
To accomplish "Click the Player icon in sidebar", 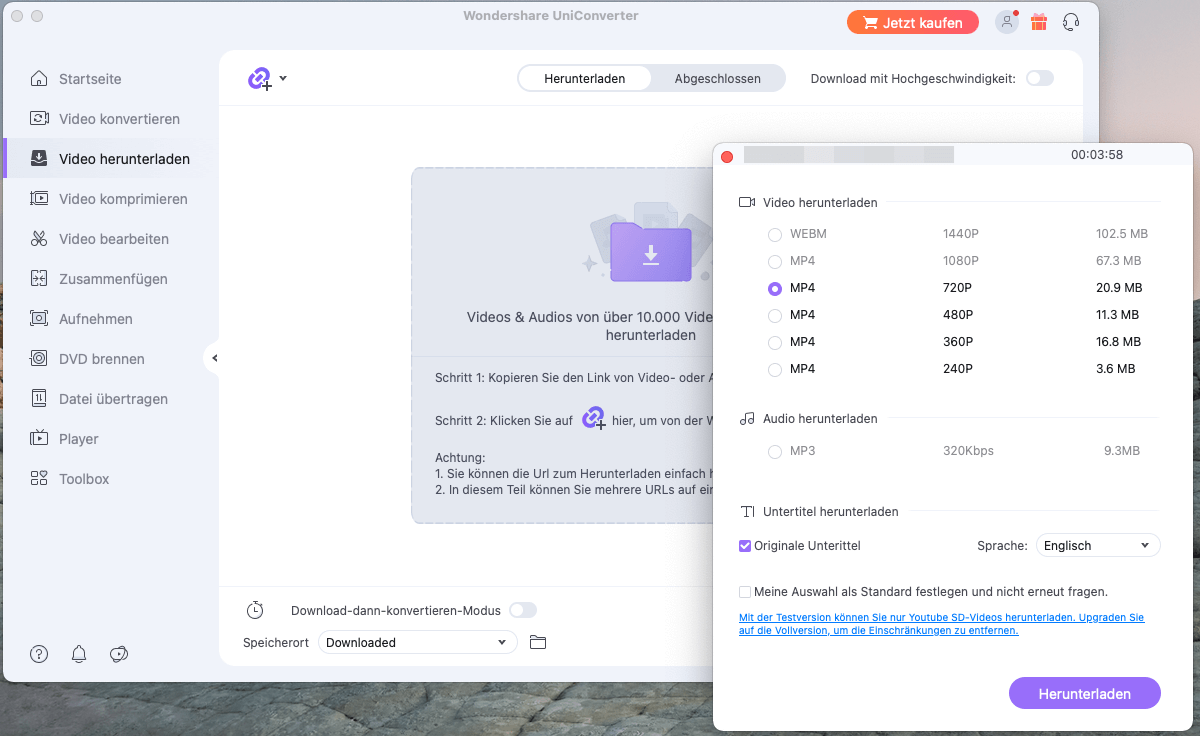I will (39, 439).
